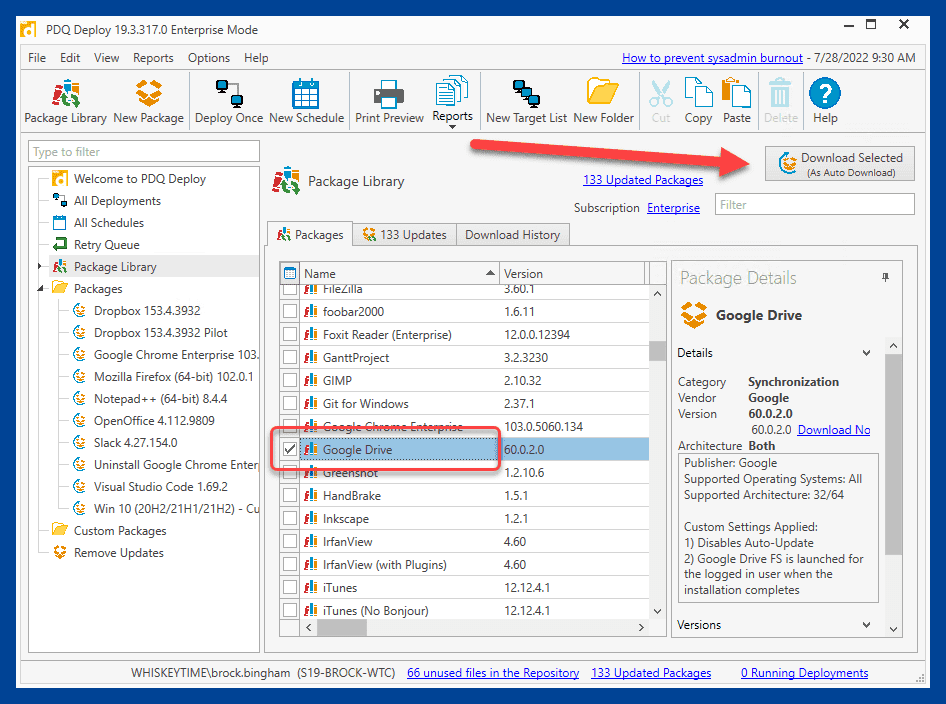Image resolution: width=946 pixels, height=704 pixels.
Task: Click the Enterprise subscription link
Action: click(673, 208)
